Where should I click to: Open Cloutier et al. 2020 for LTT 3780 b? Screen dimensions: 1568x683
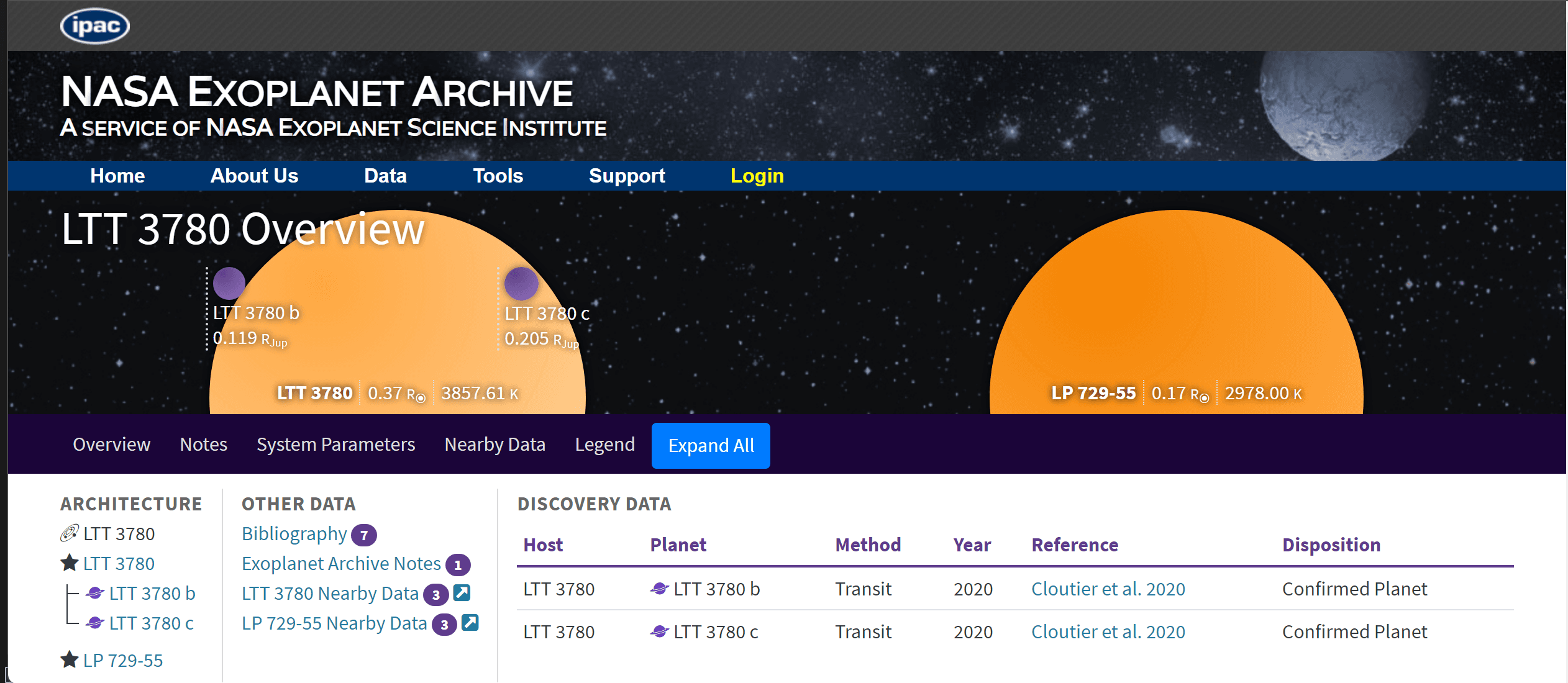[1108, 589]
